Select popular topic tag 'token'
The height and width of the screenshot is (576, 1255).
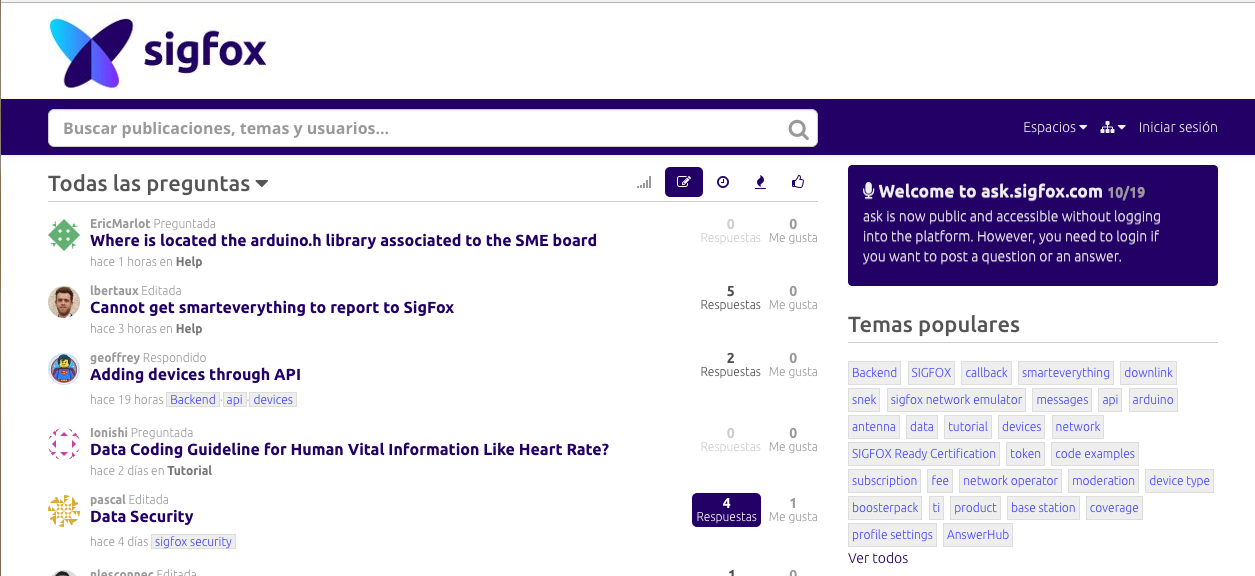click(1025, 454)
